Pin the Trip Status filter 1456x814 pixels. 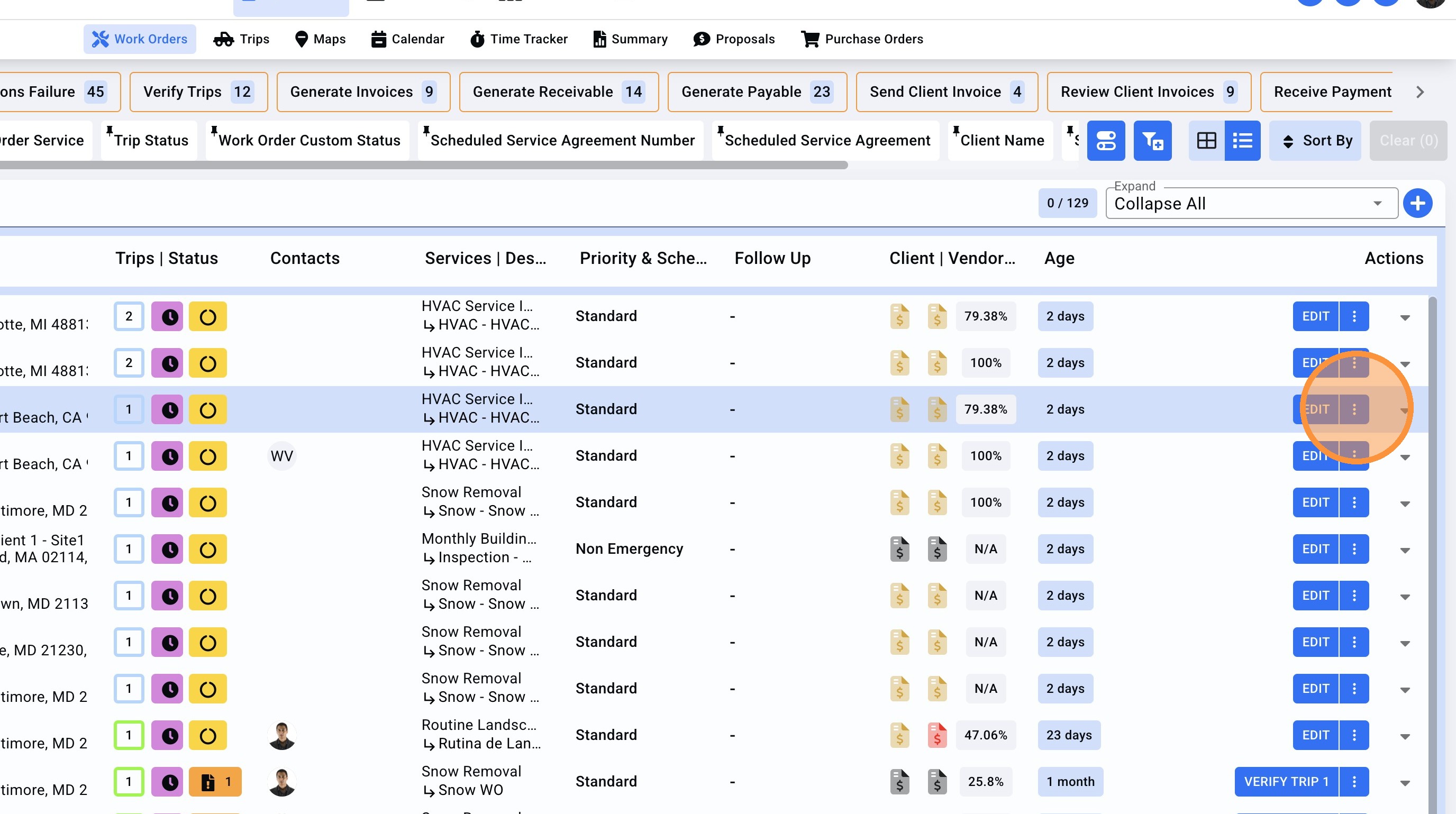click(110, 131)
